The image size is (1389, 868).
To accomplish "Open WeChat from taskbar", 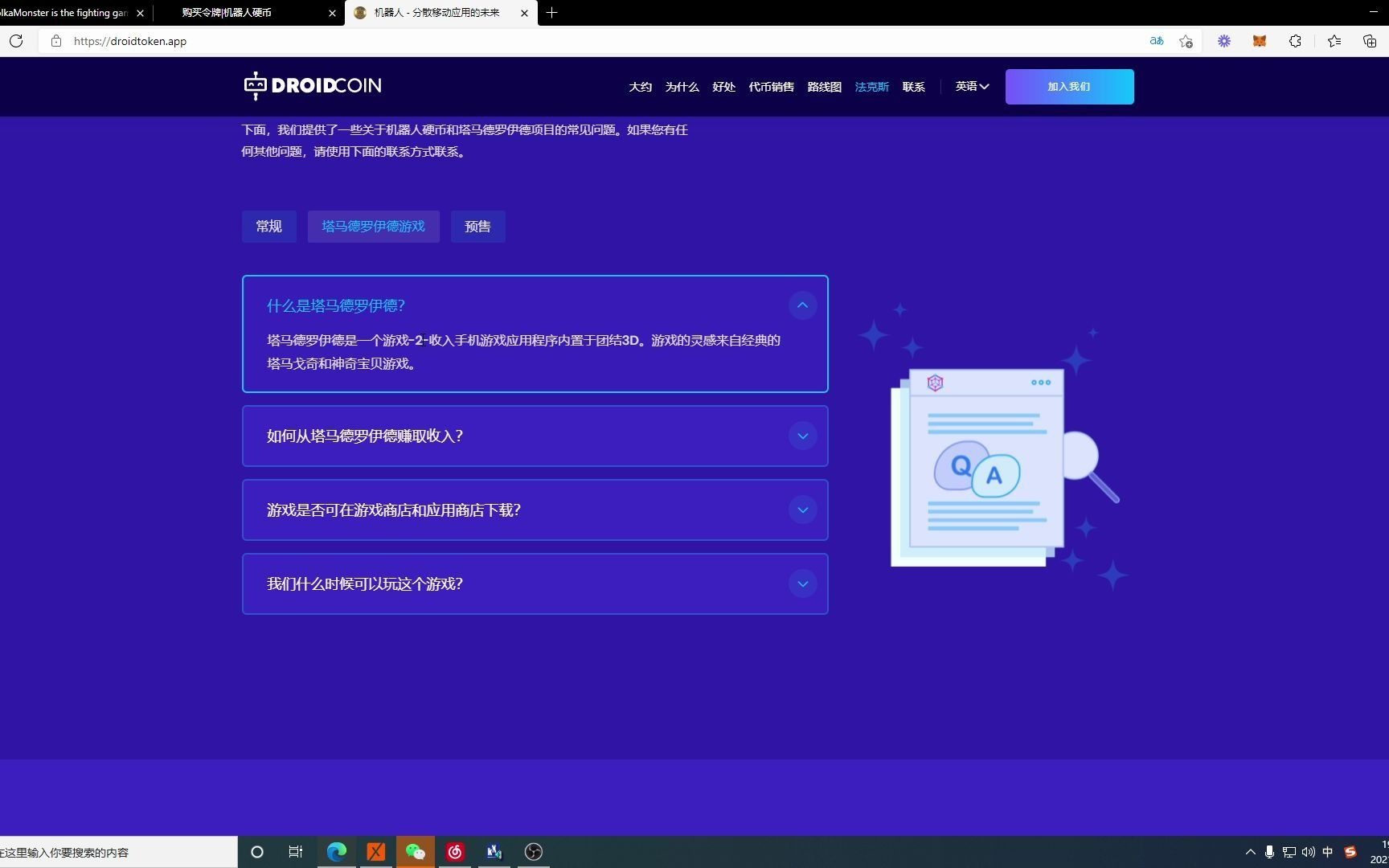I will click(x=415, y=852).
